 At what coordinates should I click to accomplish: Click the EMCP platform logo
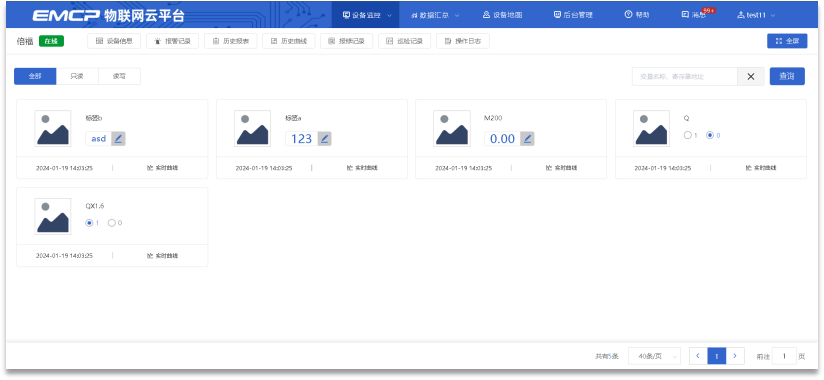[x=108, y=15]
